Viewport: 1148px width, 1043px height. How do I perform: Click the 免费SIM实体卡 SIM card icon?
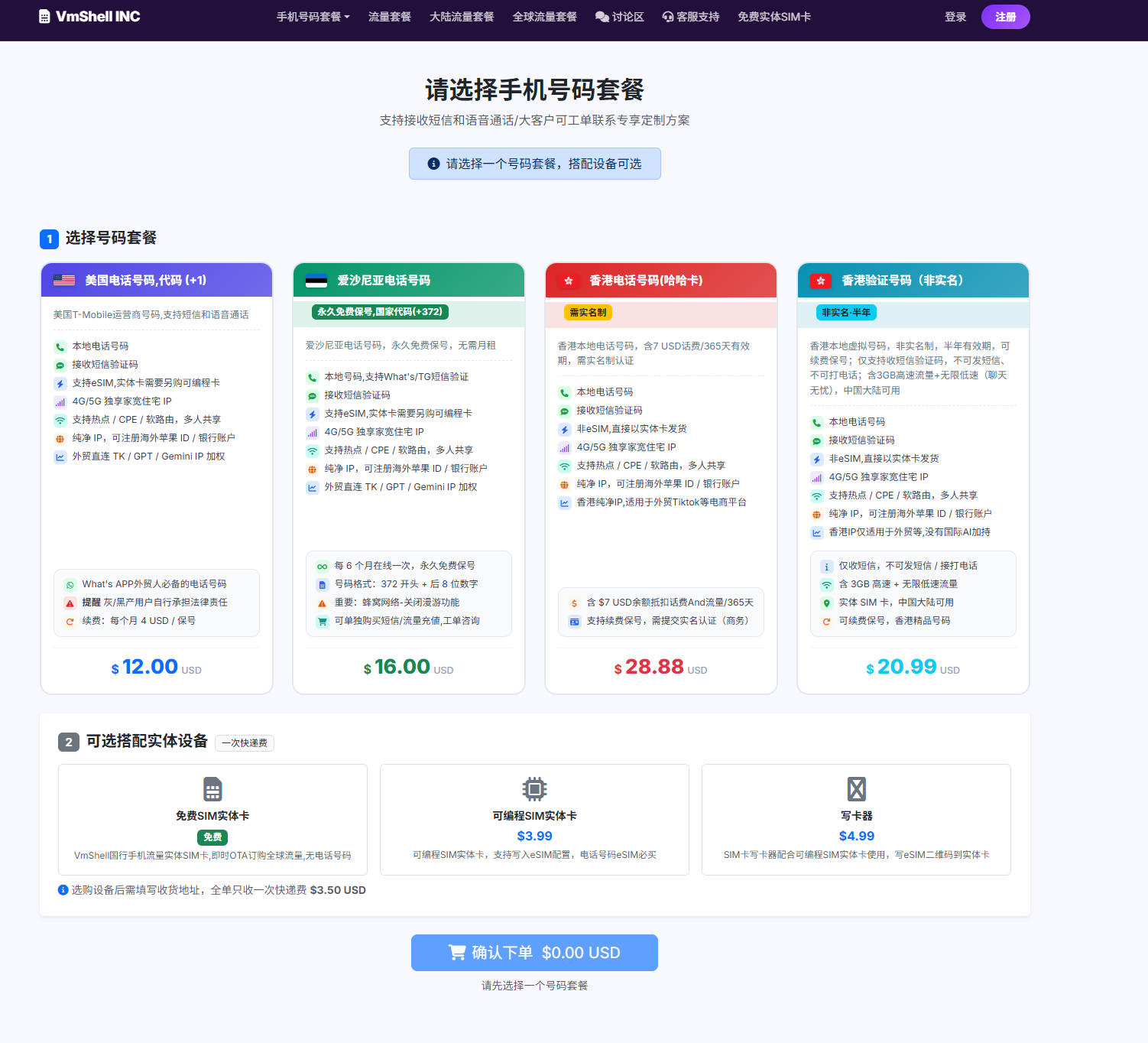point(212,788)
